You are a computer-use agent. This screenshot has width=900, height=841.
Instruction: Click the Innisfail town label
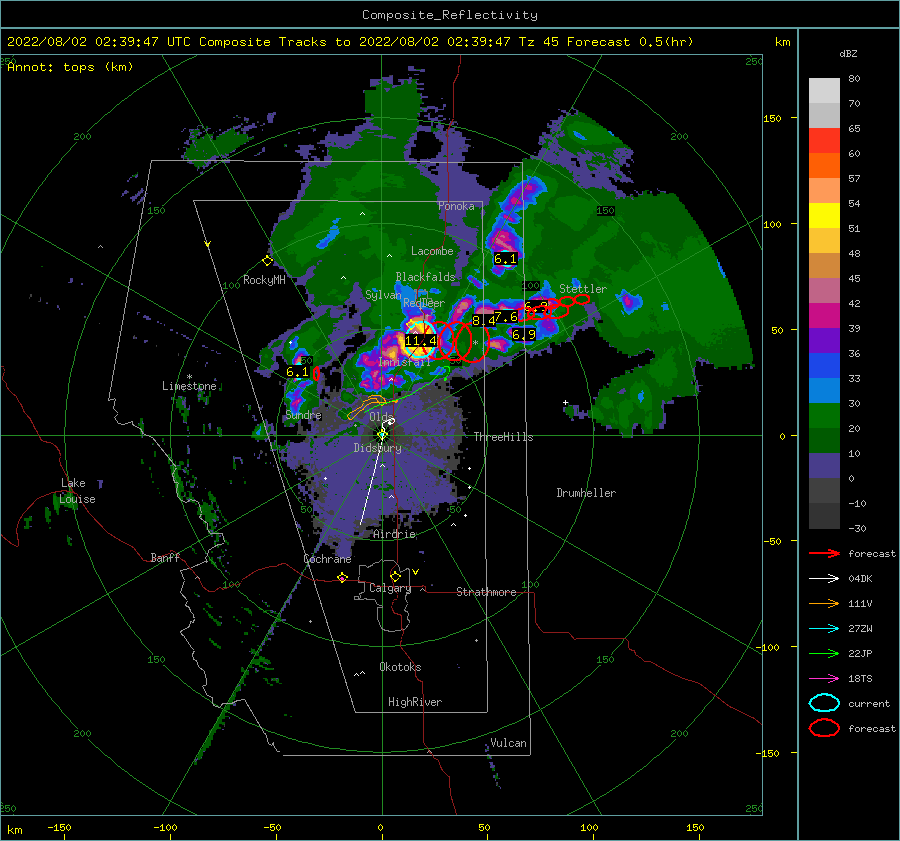coord(404,363)
